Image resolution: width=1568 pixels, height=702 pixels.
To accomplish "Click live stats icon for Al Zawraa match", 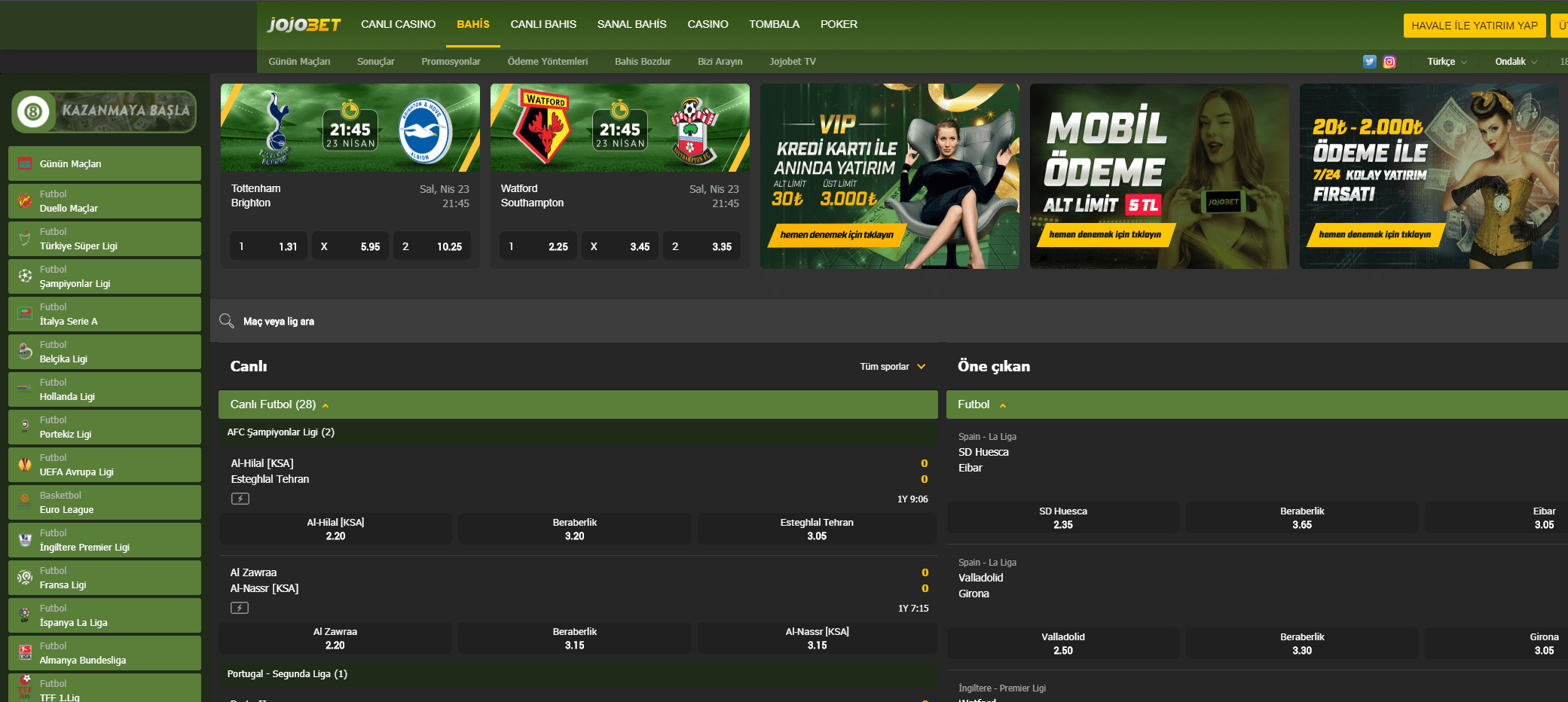I will (x=240, y=608).
